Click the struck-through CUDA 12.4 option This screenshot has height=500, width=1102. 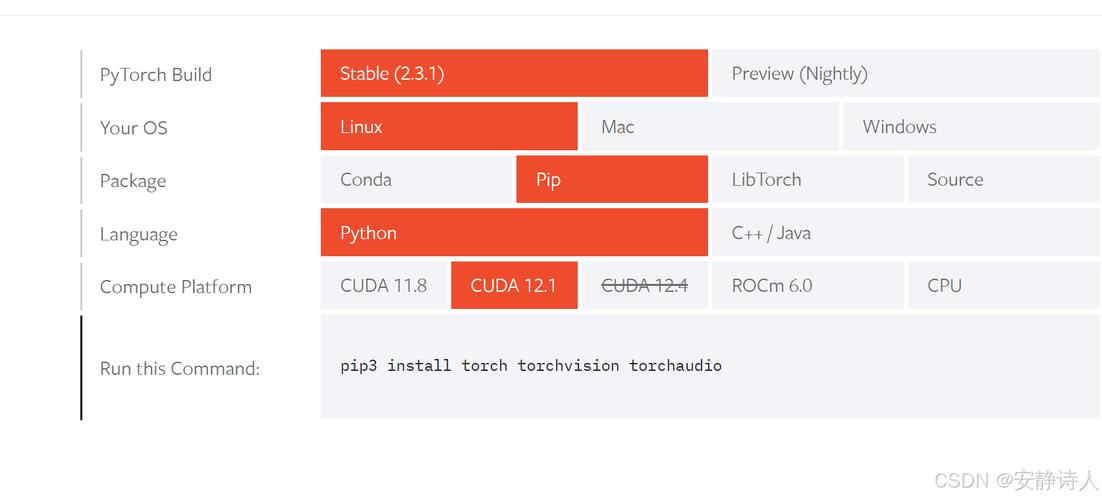coord(645,286)
